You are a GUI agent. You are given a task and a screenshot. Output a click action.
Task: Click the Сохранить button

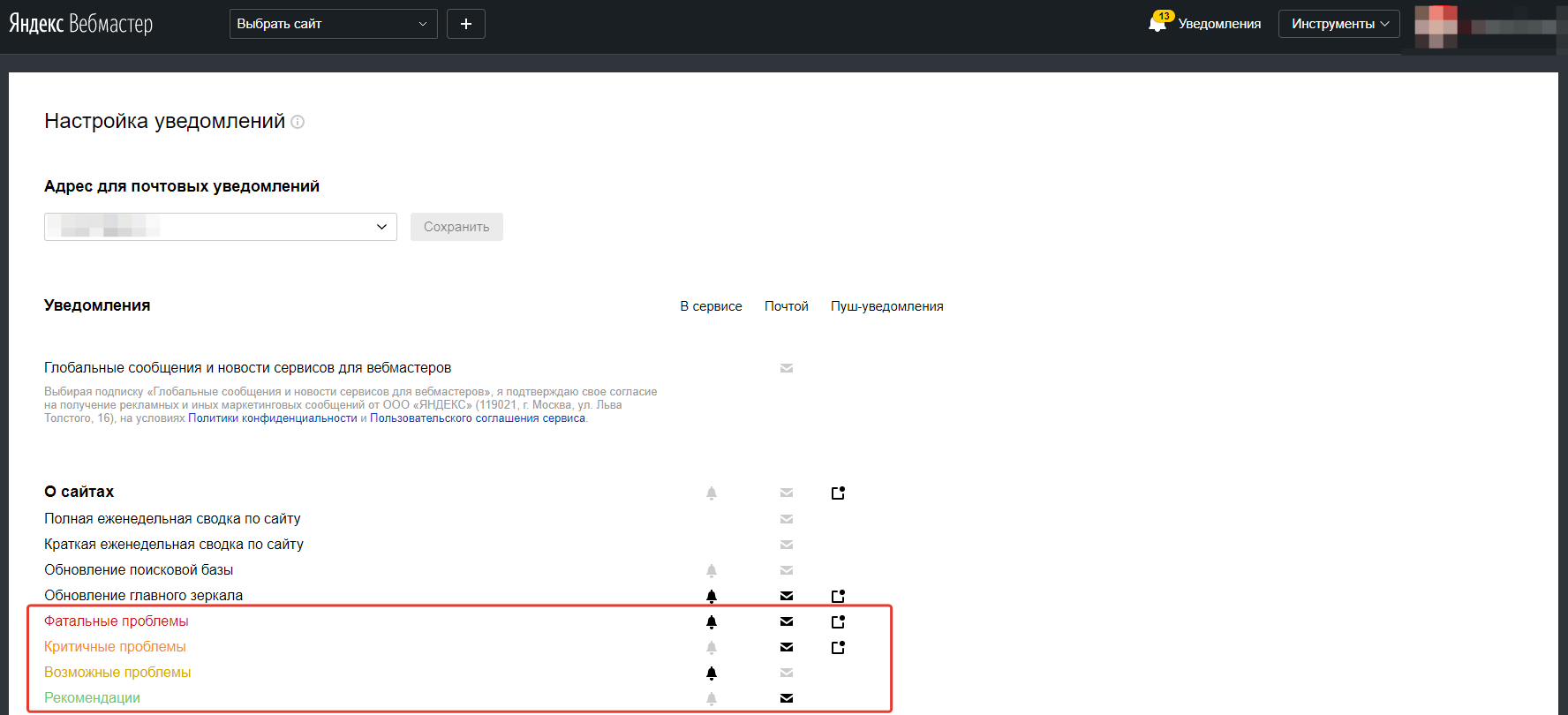pos(456,227)
